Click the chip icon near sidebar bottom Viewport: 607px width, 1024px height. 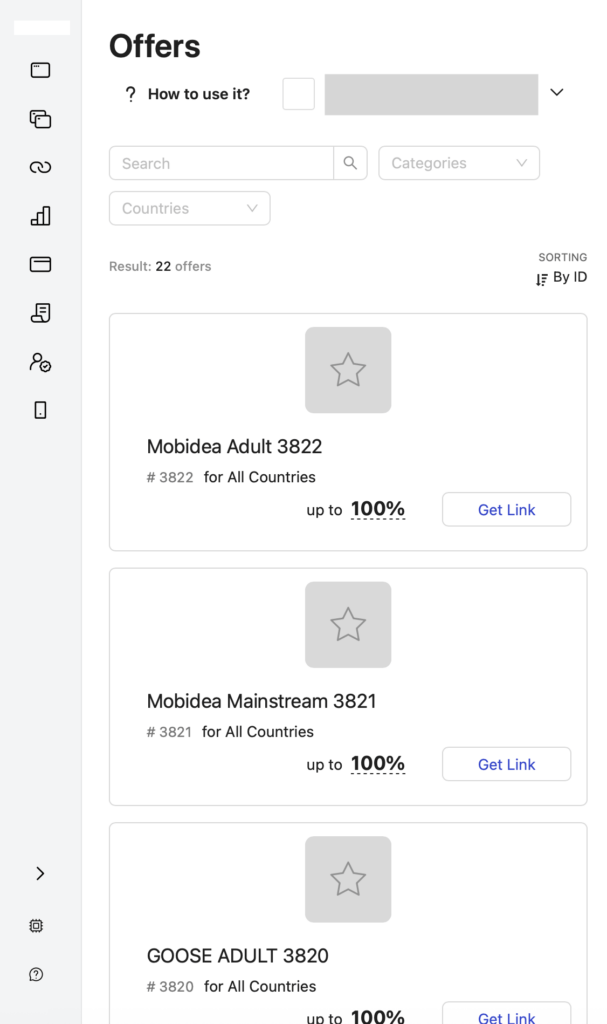[x=37, y=926]
